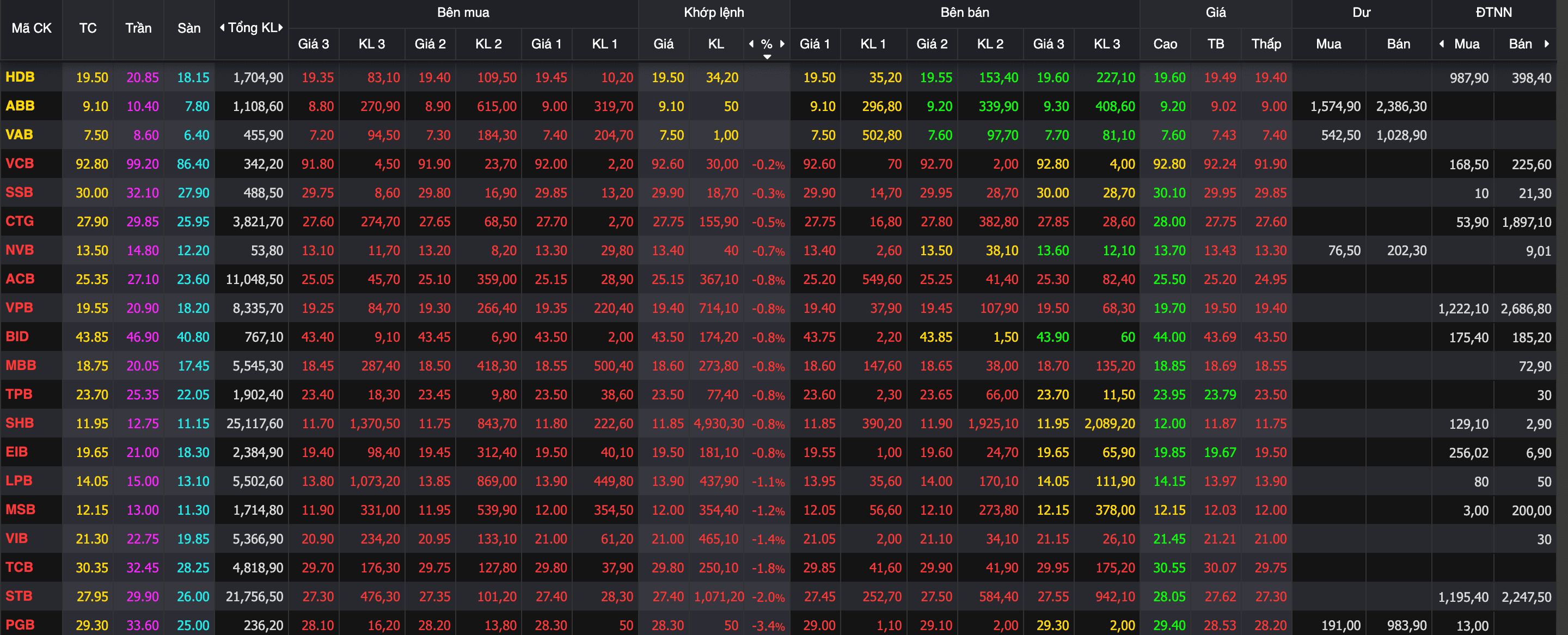Click CTG foreign sell value 1,897,10
Viewport: 1568px width, 635px height.
pyautogui.click(x=1526, y=222)
